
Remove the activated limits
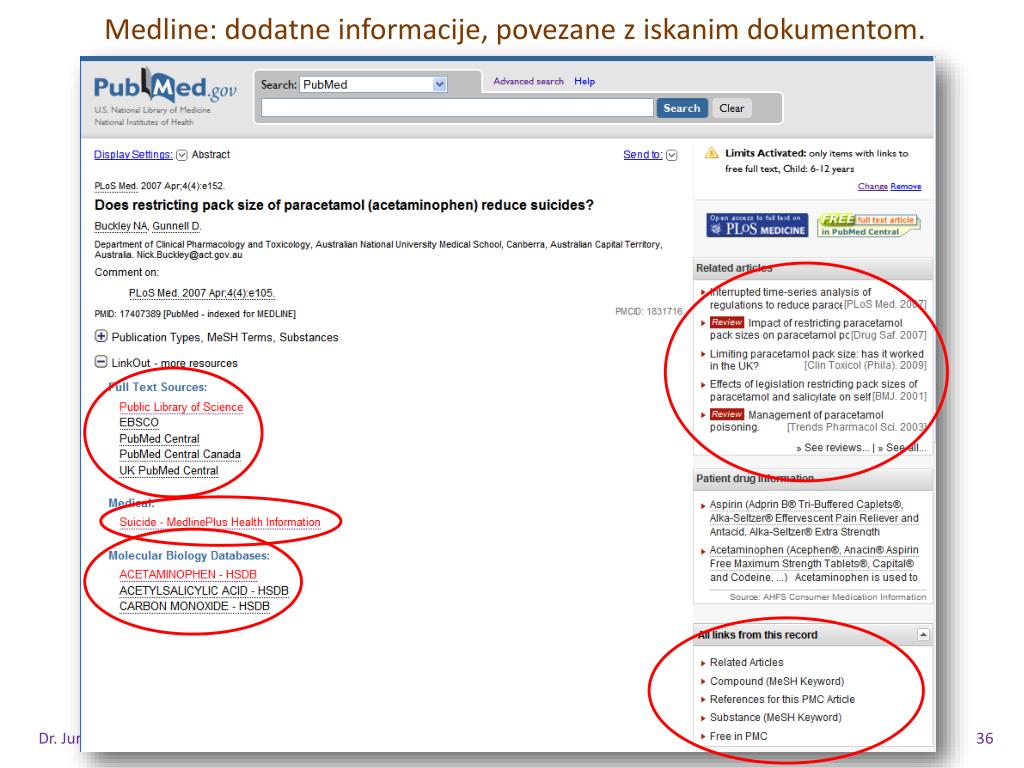(x=906, y=187)
